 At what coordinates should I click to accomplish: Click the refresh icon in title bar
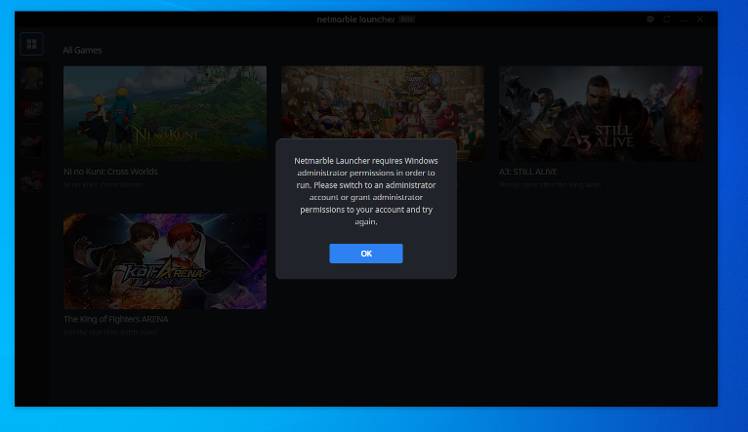pos(667,19)
